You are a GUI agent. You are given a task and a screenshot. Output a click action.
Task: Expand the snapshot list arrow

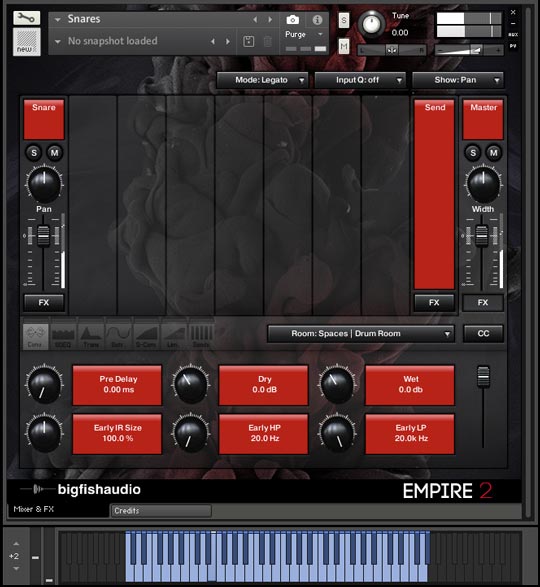point(58,42)
